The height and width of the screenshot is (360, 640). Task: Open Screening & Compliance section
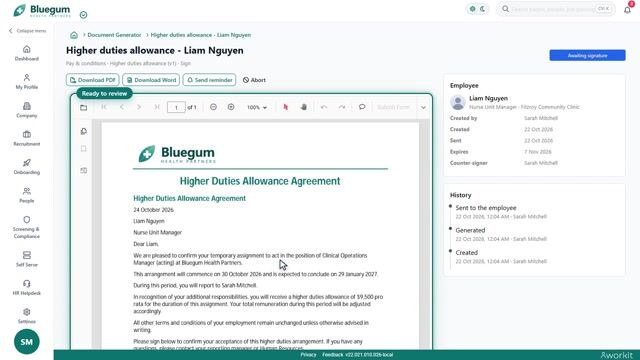(x=27, y=227)
